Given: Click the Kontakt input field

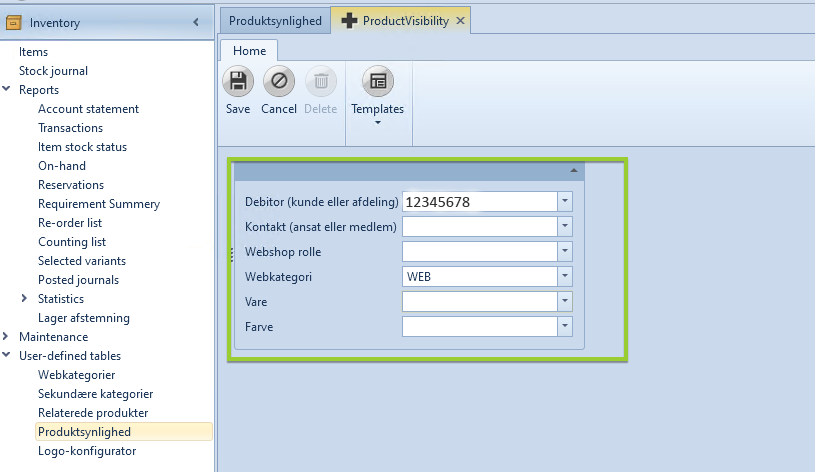Looking at the screenshot, I should [480, 227].
